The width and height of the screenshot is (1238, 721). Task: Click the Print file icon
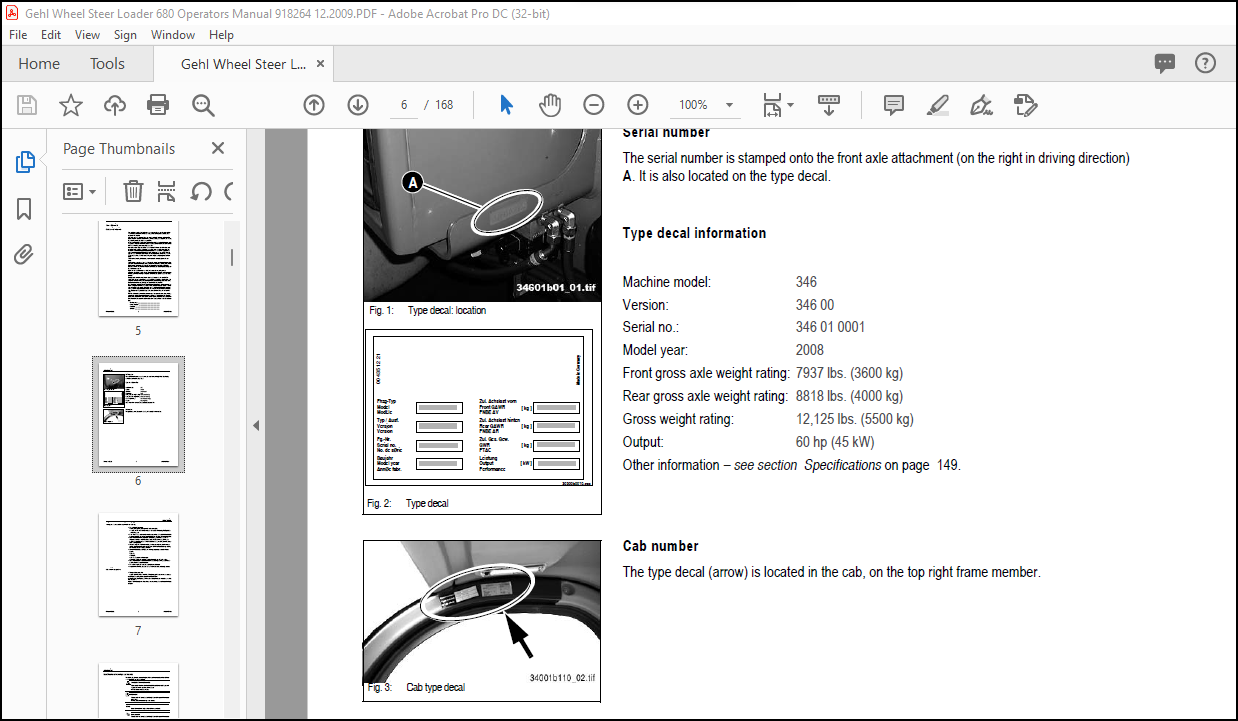[x=158, y=105]
